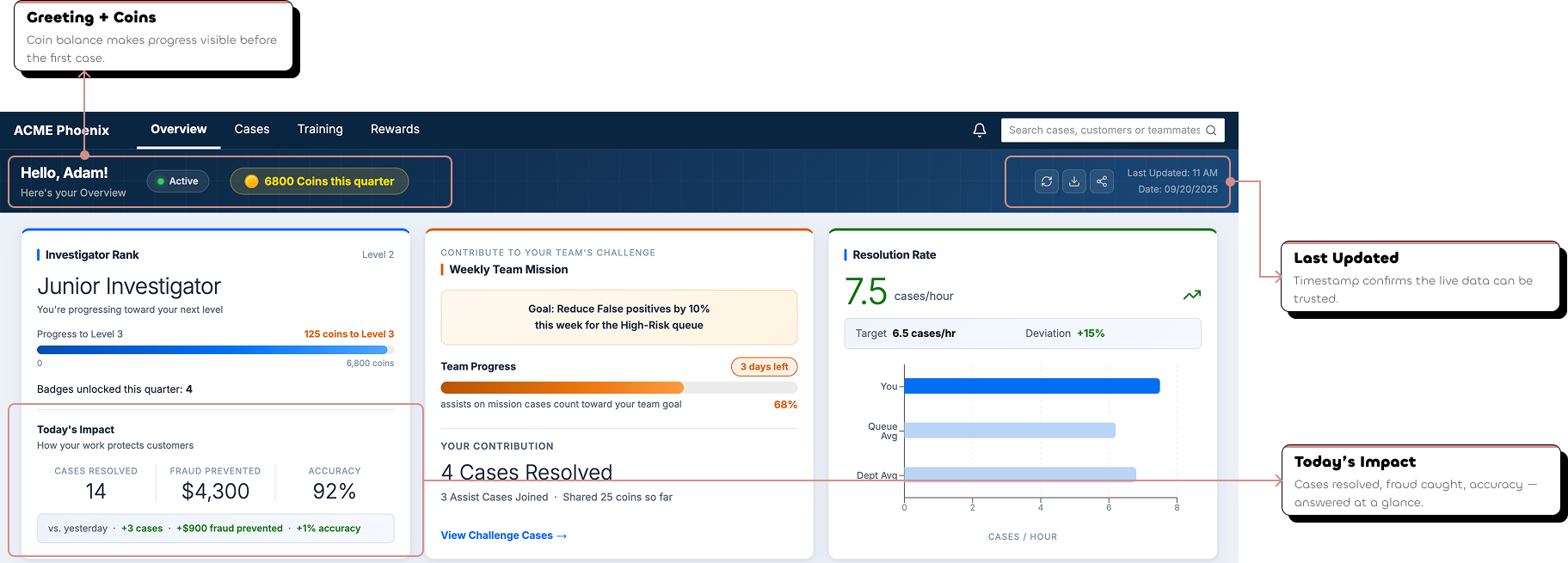Click the Accuracy value 92%
The image size is (1568, 563).
click(x=335, y=492)
